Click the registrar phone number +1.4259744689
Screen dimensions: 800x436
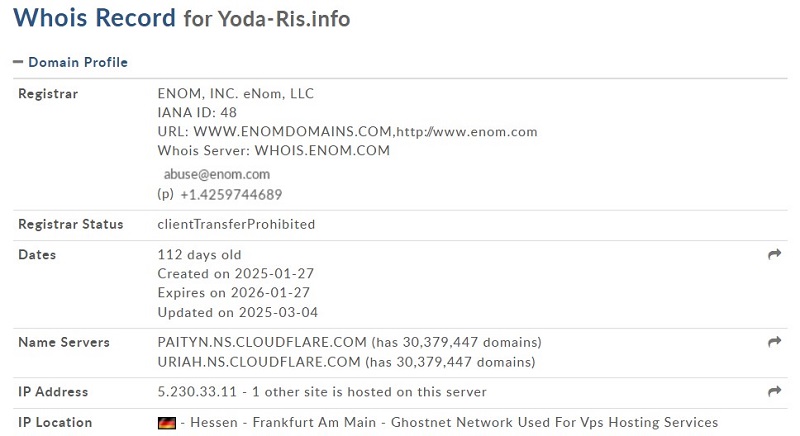click(231, 195)
